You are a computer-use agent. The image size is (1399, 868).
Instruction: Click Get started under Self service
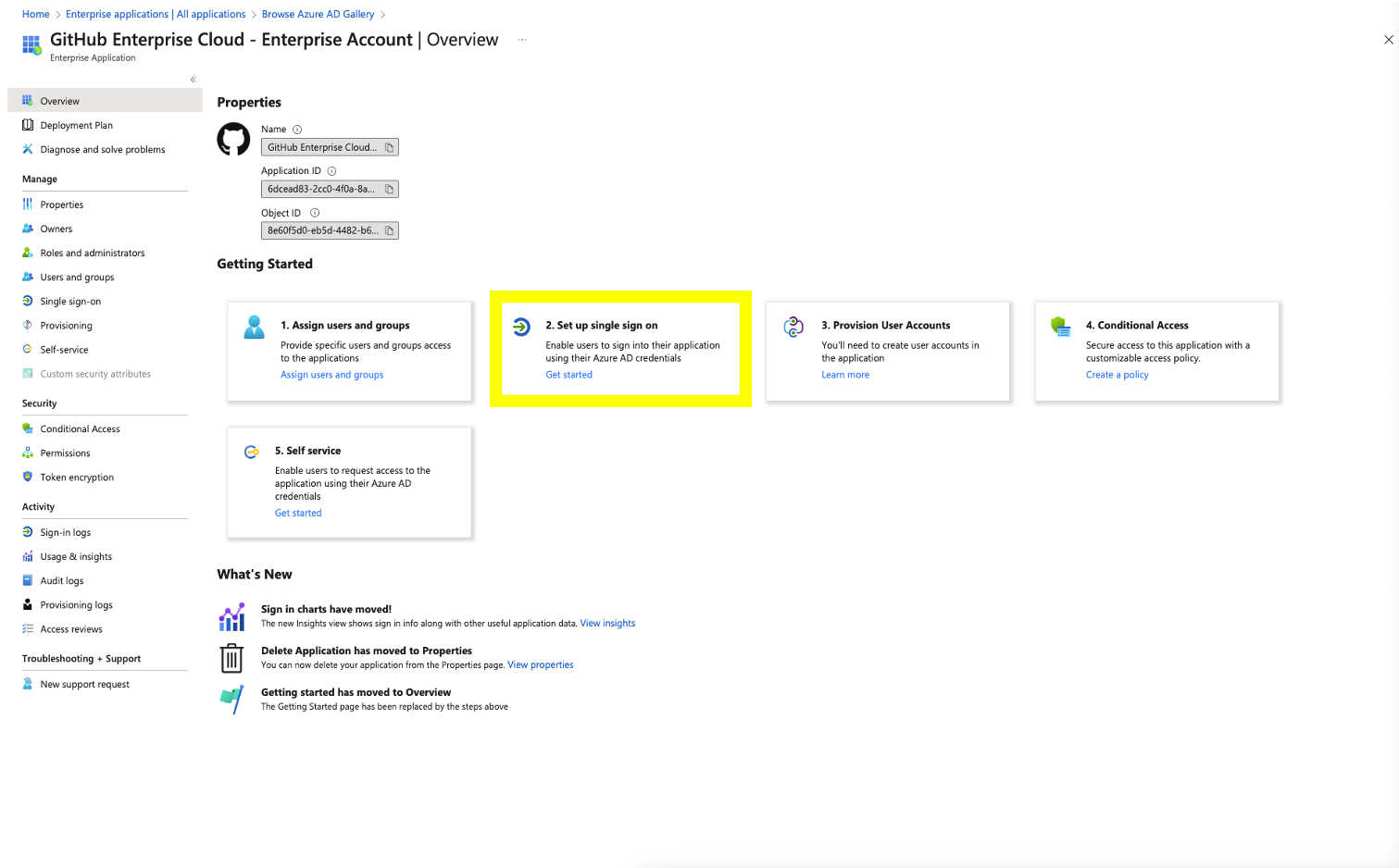298,513
